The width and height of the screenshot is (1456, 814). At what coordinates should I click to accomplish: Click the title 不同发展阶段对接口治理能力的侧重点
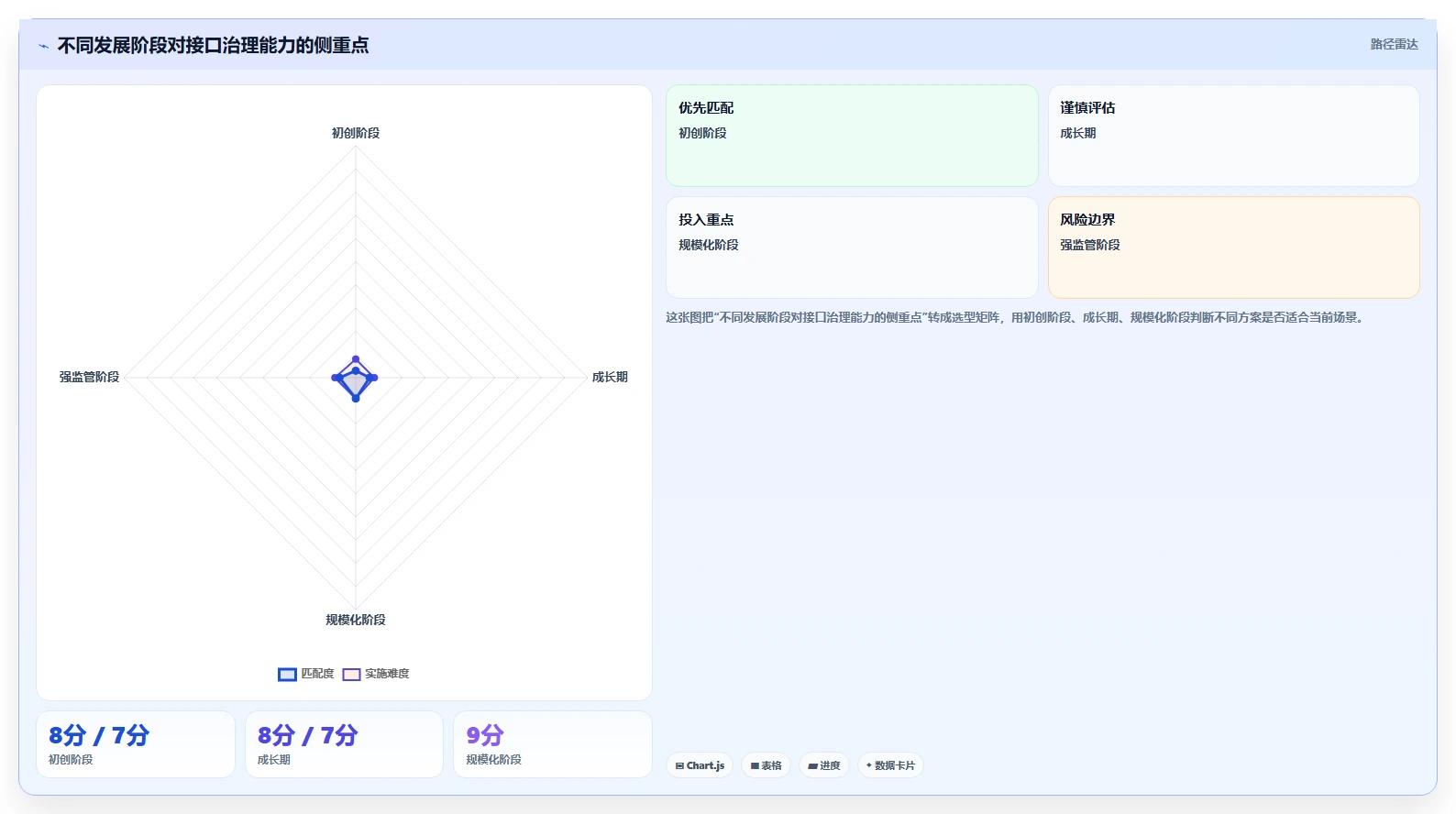[213, 45]
